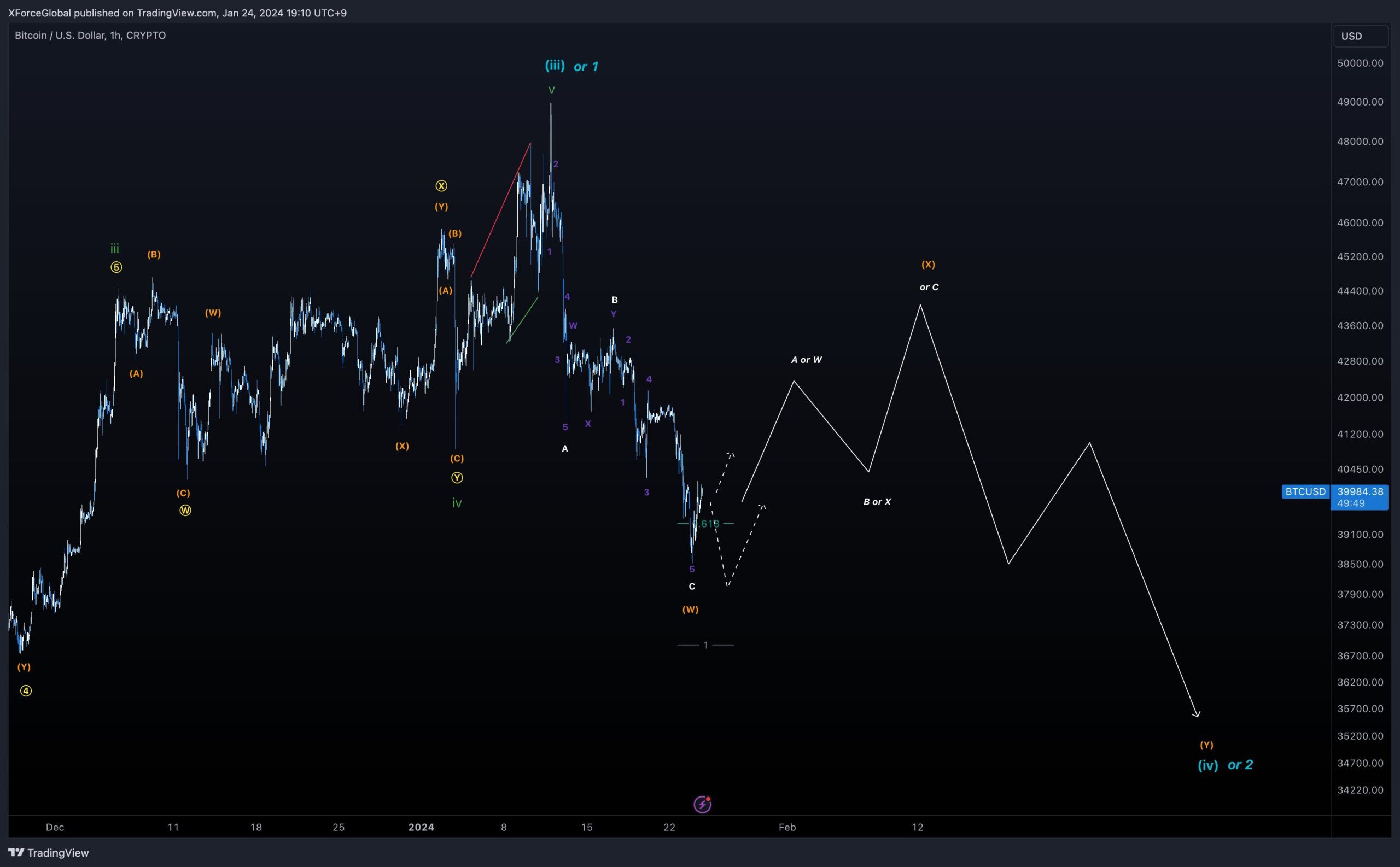This screenshot has width=1400, height=867.
Task: Click the A or W projection label
Action: click(807, 360)
